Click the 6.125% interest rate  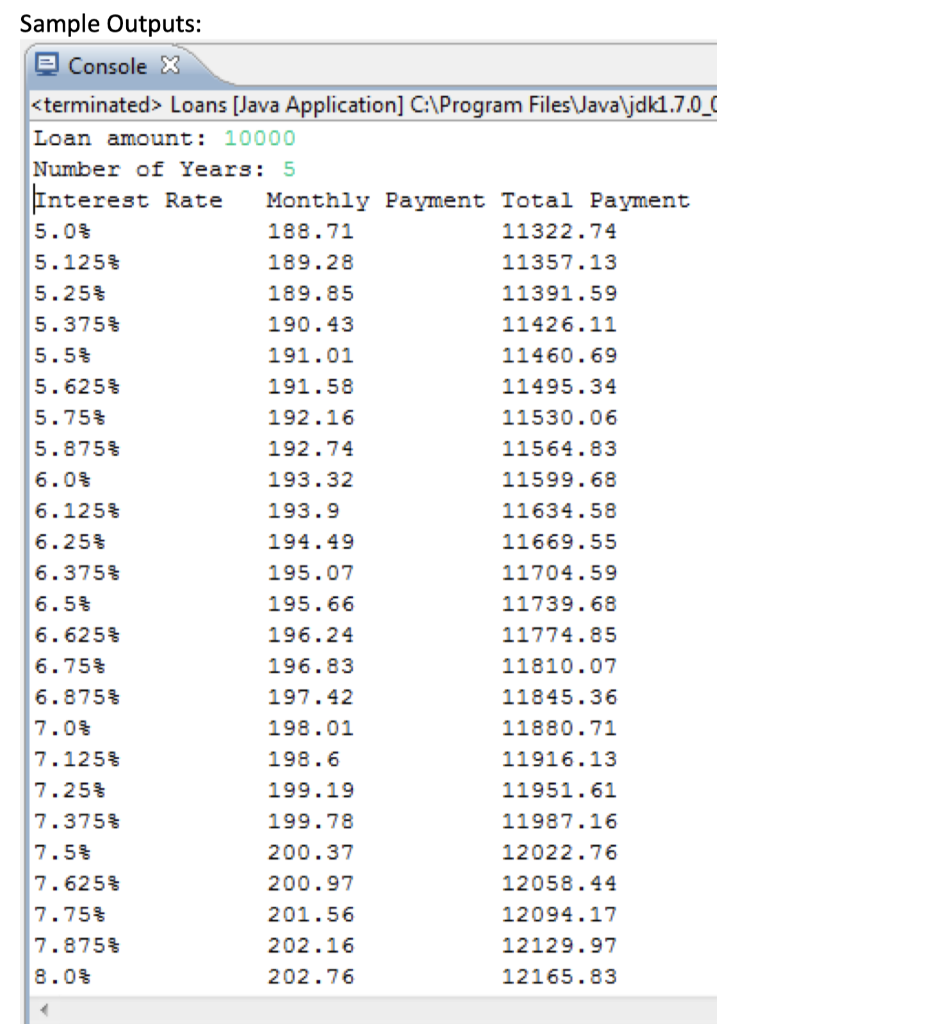[77, 511]
